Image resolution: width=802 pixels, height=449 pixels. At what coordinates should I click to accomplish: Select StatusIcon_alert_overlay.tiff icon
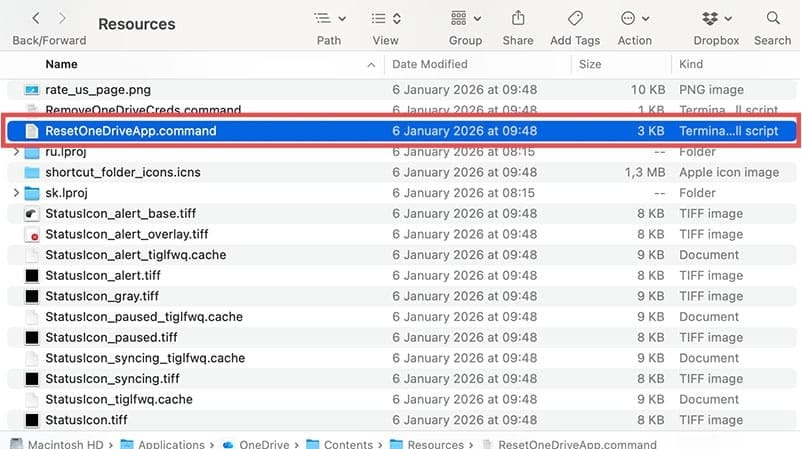click(x=32, y=235)
